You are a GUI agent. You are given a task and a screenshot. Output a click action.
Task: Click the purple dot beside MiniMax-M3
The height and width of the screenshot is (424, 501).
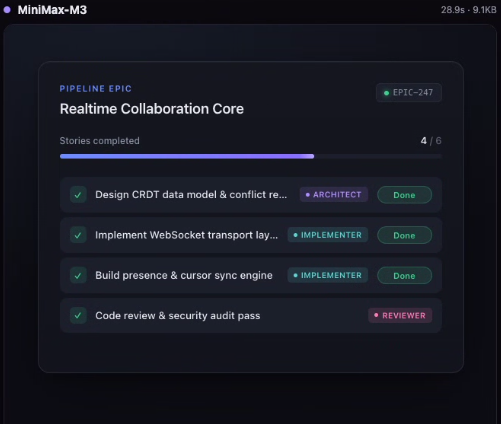(x=7, y=10)
